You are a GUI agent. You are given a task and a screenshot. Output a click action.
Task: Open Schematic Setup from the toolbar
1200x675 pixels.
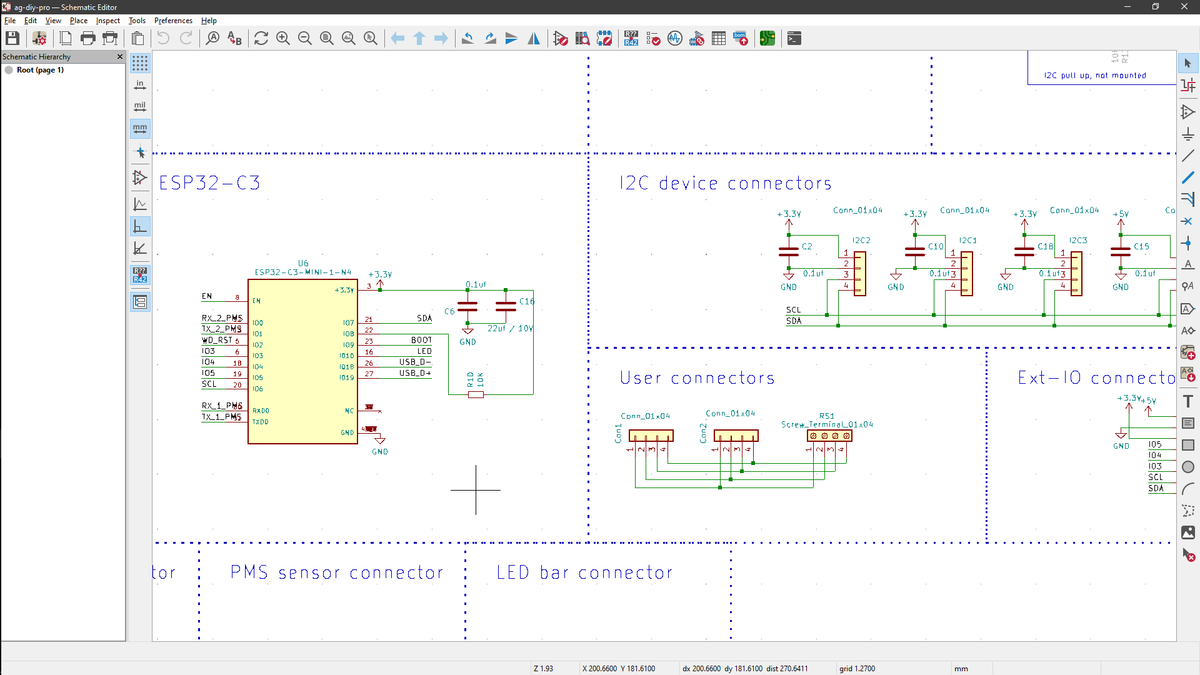(x=39, y=38)
